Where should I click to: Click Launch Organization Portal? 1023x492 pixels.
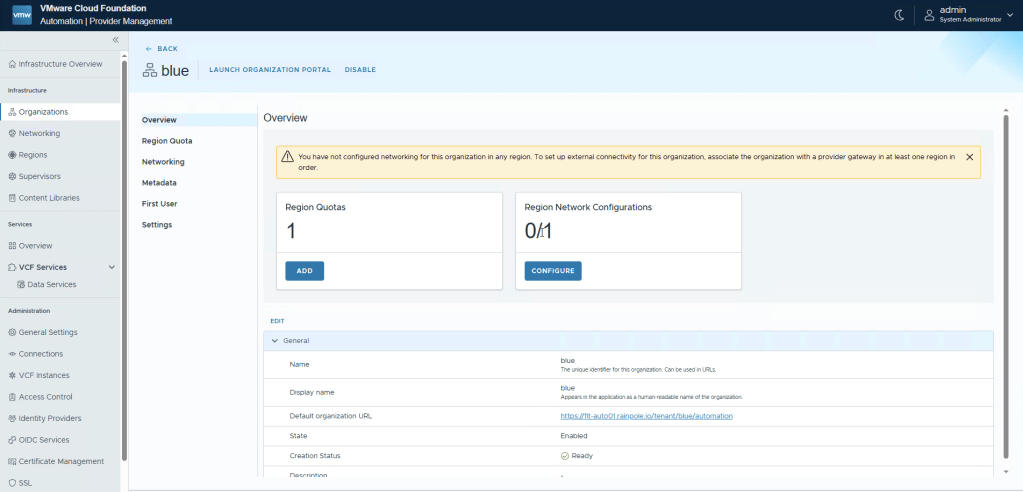270,70
